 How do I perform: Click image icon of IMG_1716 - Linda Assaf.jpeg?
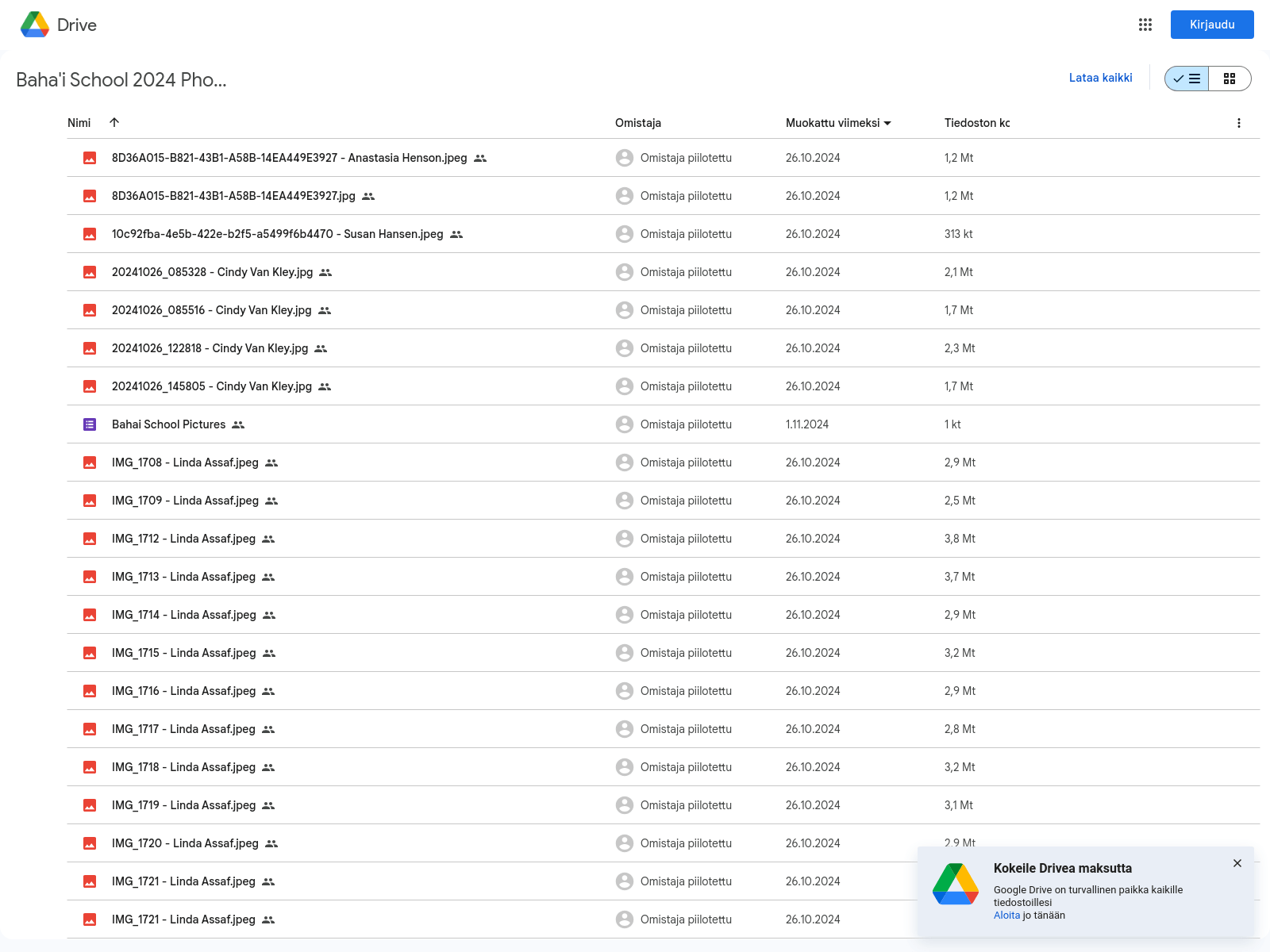(x=90, y=691)
